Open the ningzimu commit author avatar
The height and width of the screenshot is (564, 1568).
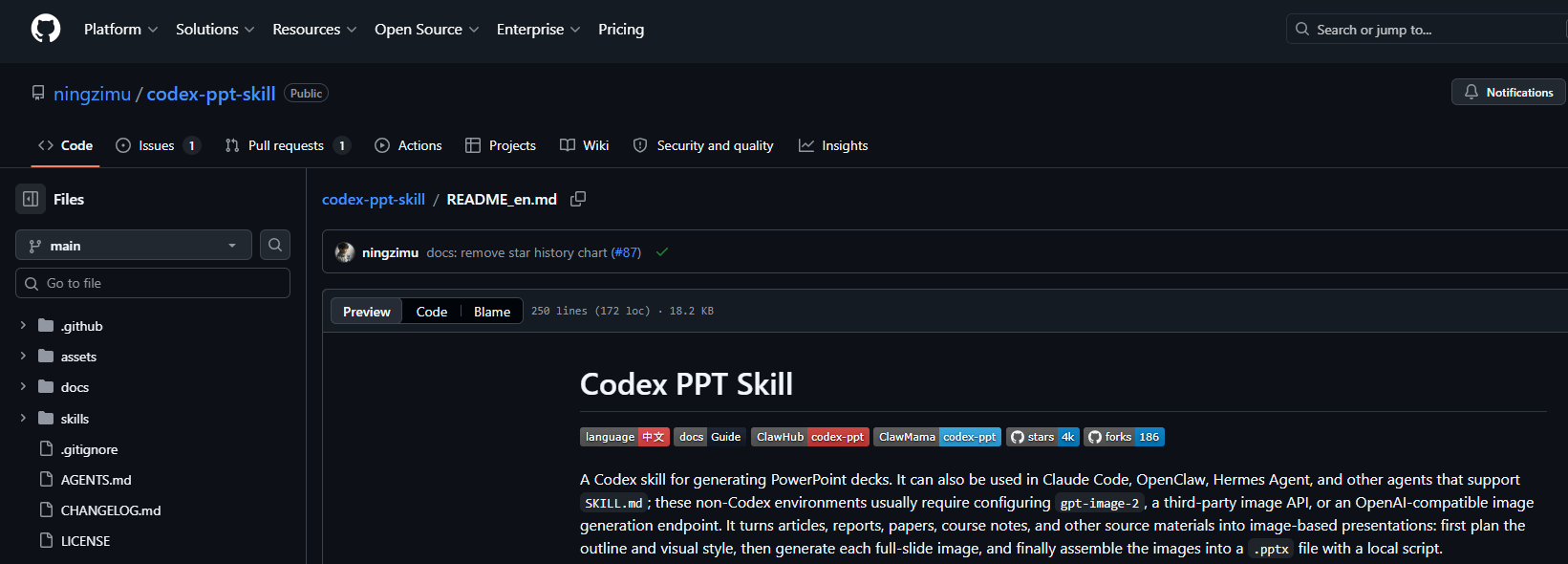click(x=345, y=252)
